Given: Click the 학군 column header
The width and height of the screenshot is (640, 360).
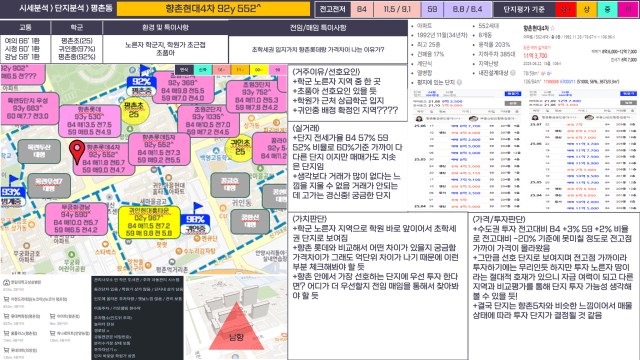Looking at the screenshot, I should click(x=76, y=27).
